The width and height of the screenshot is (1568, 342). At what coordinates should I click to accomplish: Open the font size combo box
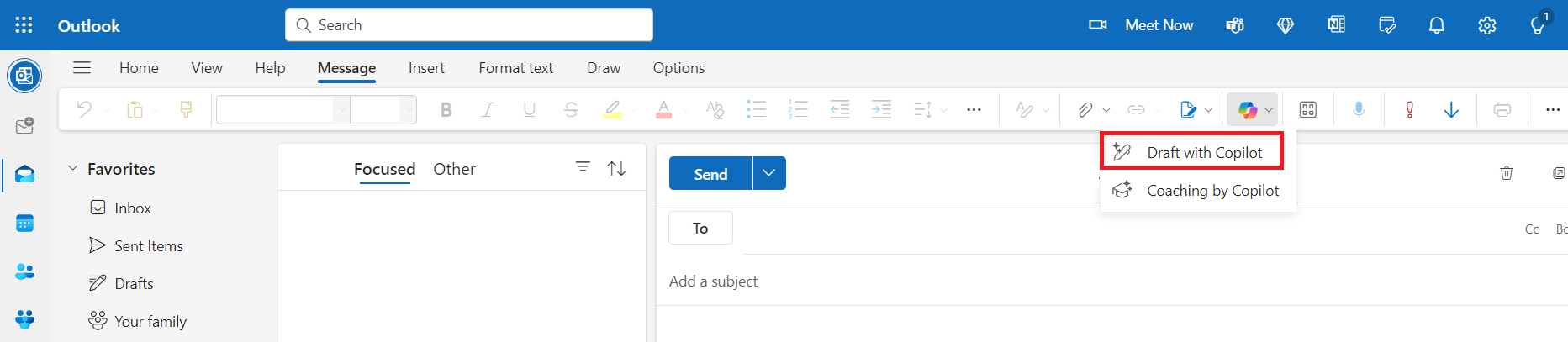pos(383,109)
